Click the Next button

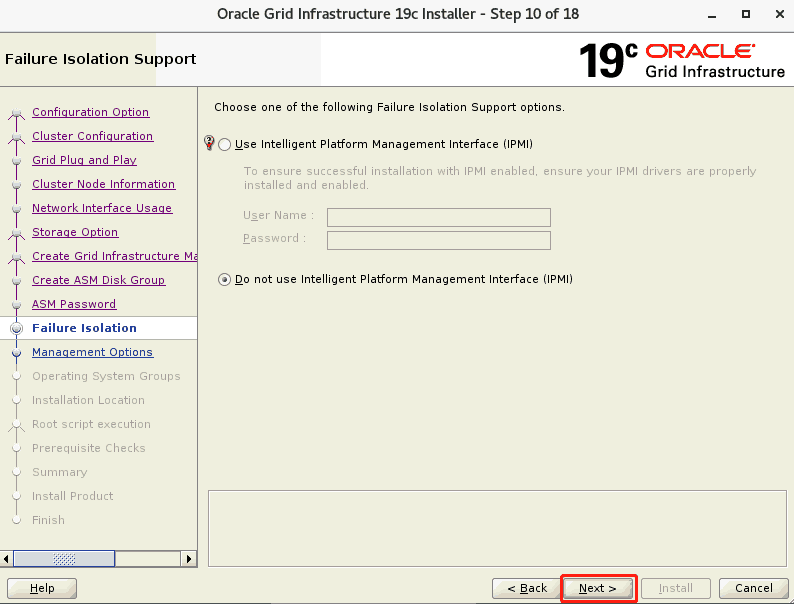coord(598,588)
